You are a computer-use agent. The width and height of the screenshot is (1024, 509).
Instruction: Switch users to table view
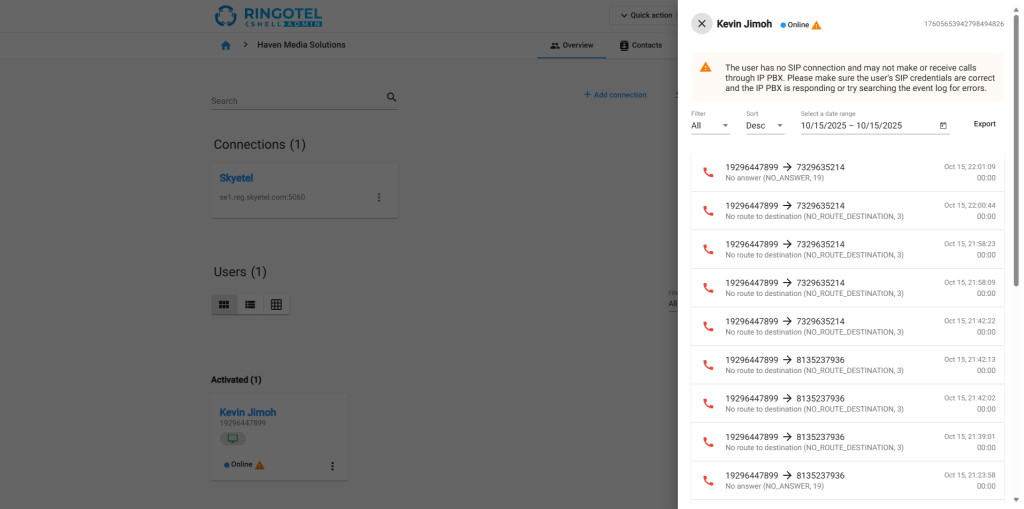(276, 304)
